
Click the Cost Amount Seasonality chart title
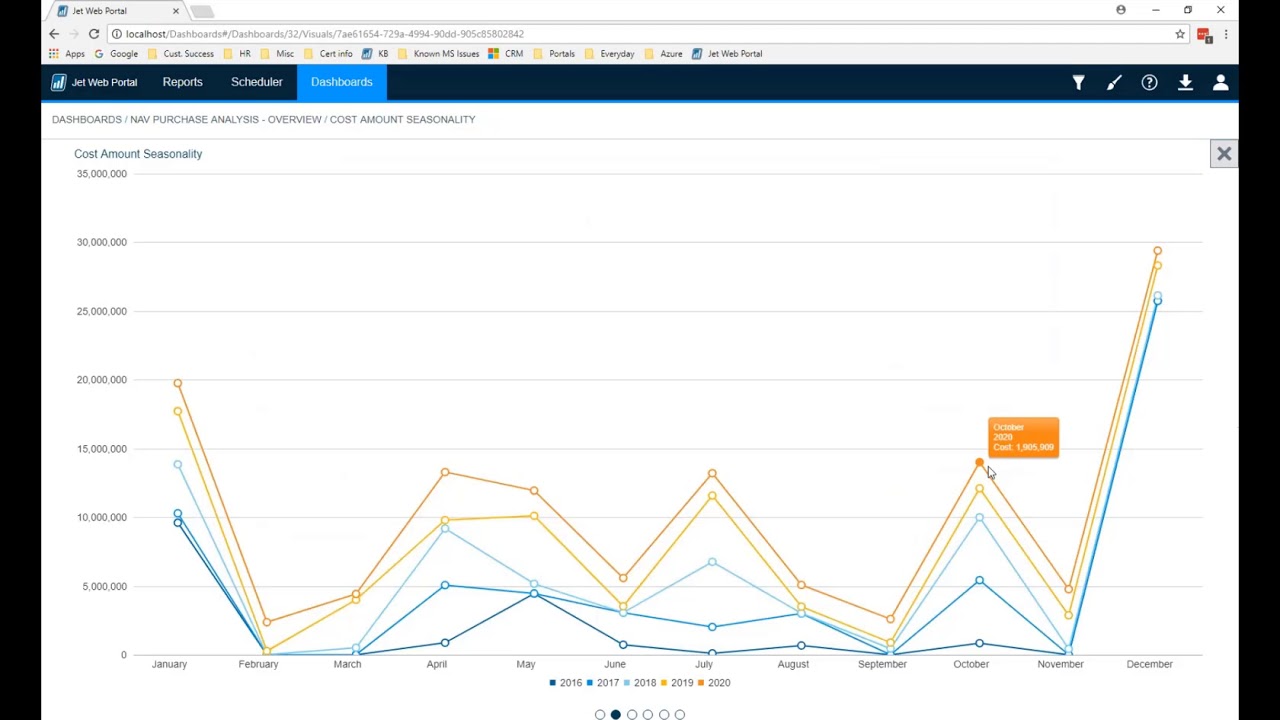pyautogui.click(x=138, y=154)
